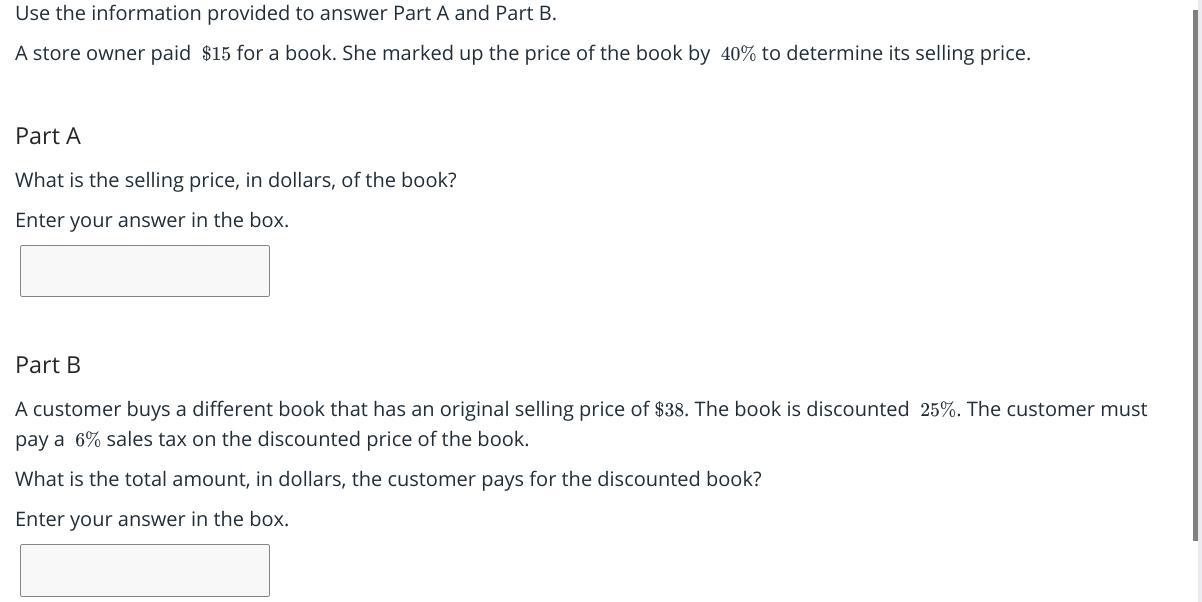The image size is (1202, 602).
Task: Click the "Use the information provided" instruction line
Action: (x=286, y=14)
